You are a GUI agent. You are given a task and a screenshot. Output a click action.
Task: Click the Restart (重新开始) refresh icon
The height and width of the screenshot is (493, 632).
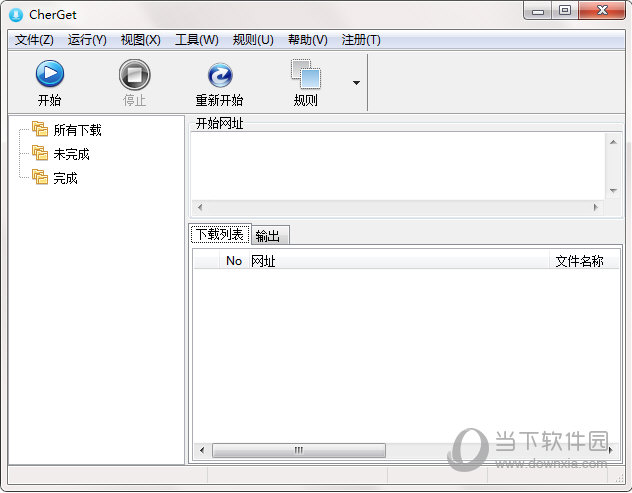pyautogui.click(x=220, y=75)
